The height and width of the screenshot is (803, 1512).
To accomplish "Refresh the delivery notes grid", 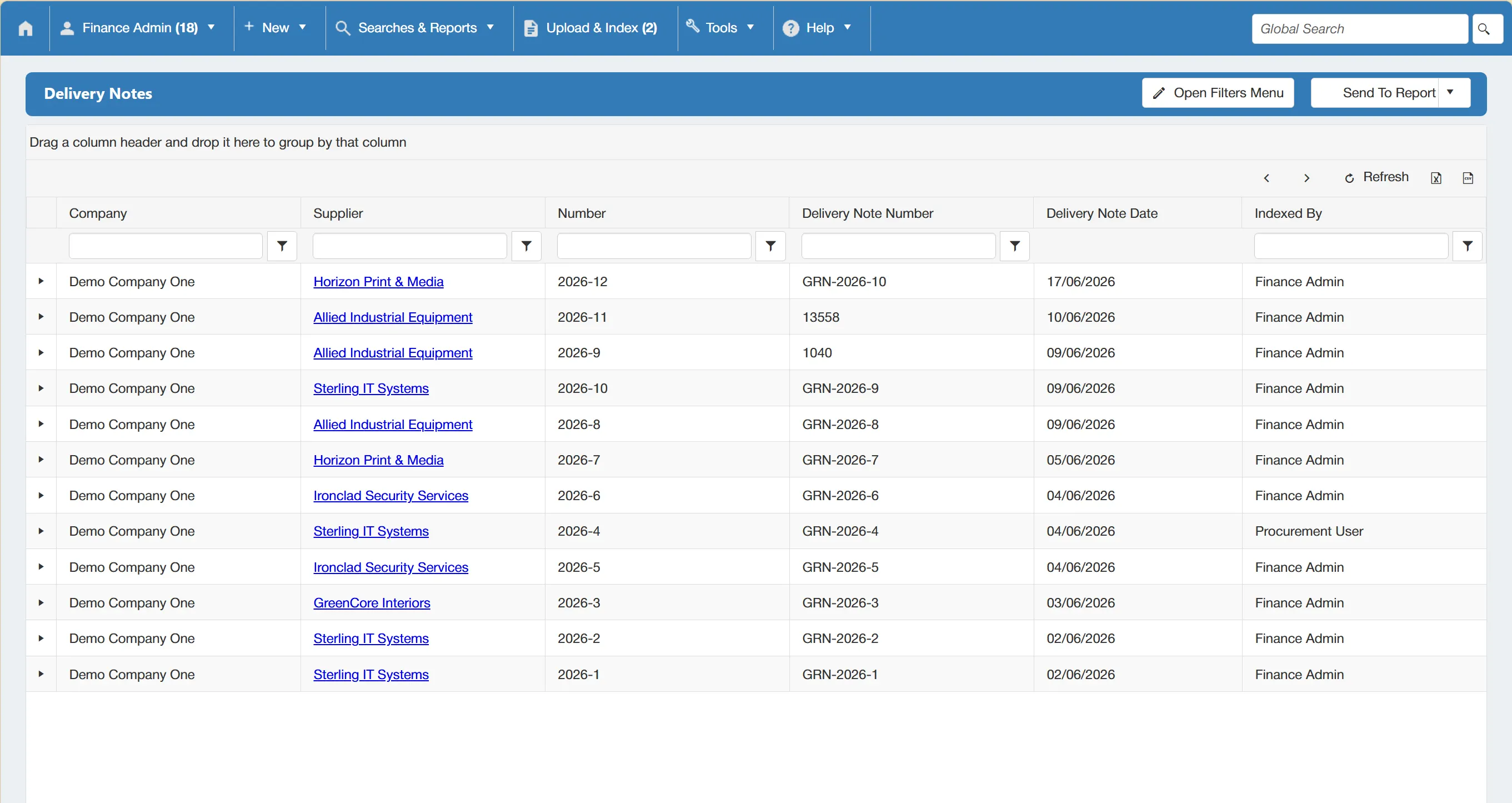I will (1376, 177).
